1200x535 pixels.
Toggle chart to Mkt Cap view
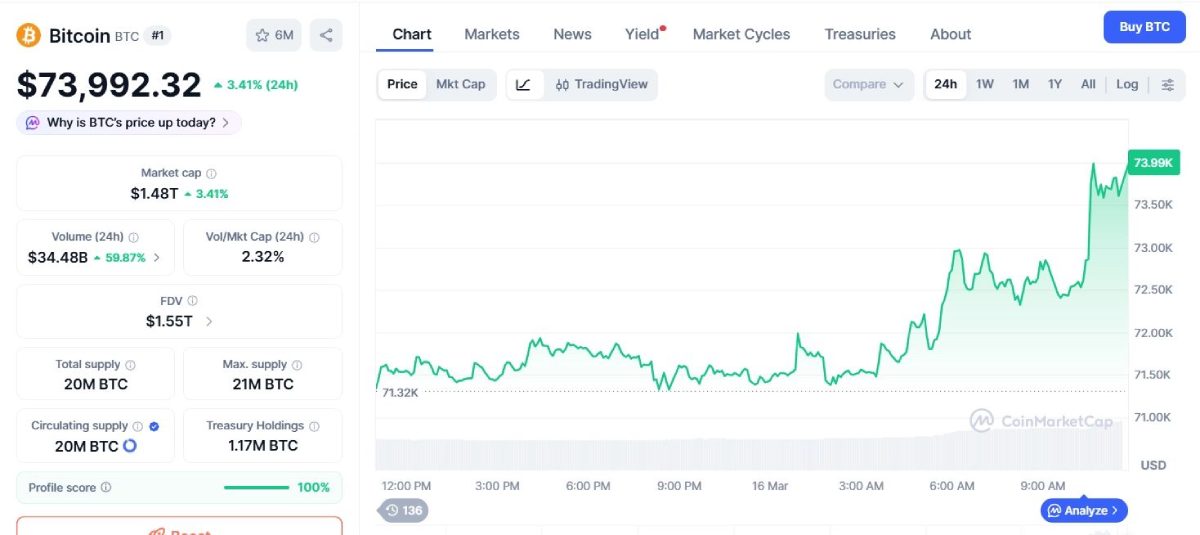460,85
